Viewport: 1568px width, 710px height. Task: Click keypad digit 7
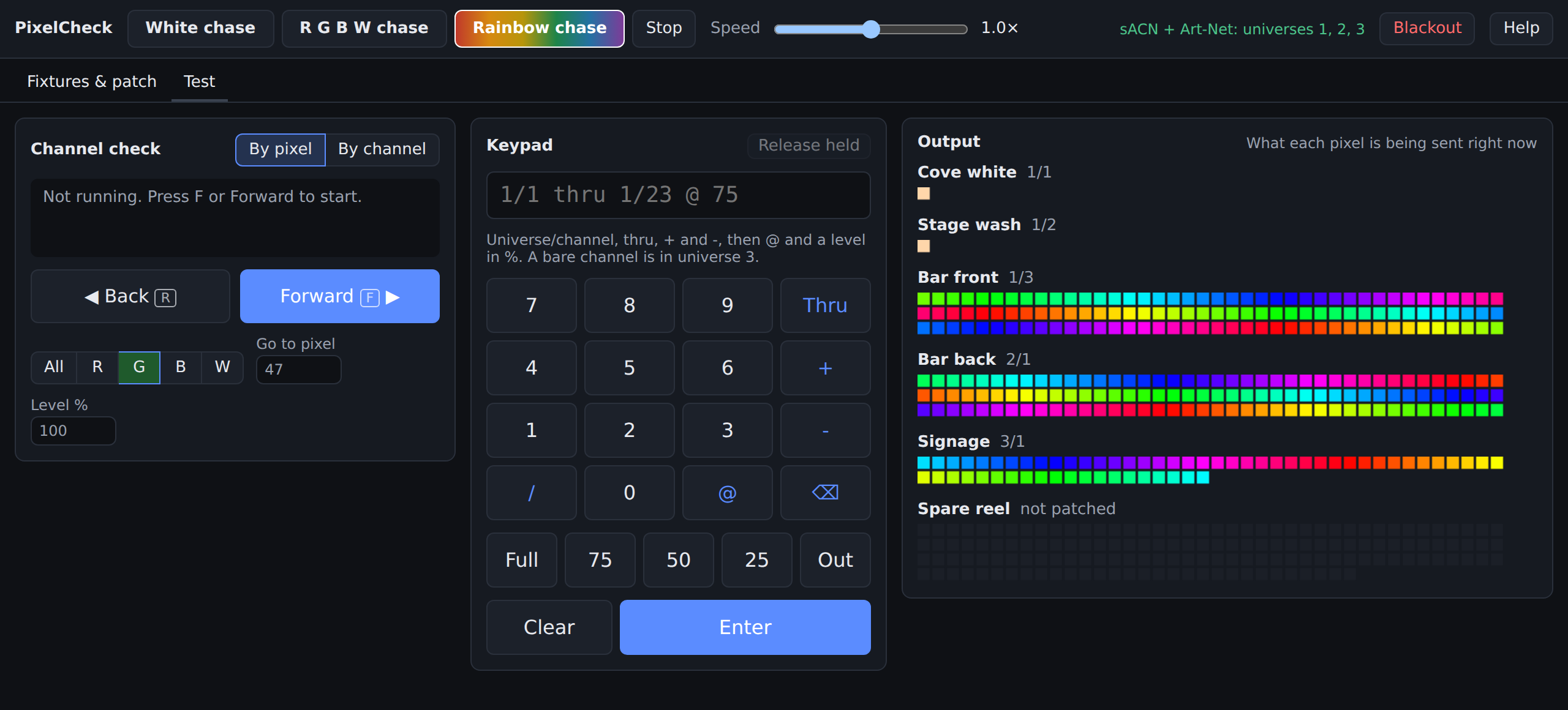[531, 305]
